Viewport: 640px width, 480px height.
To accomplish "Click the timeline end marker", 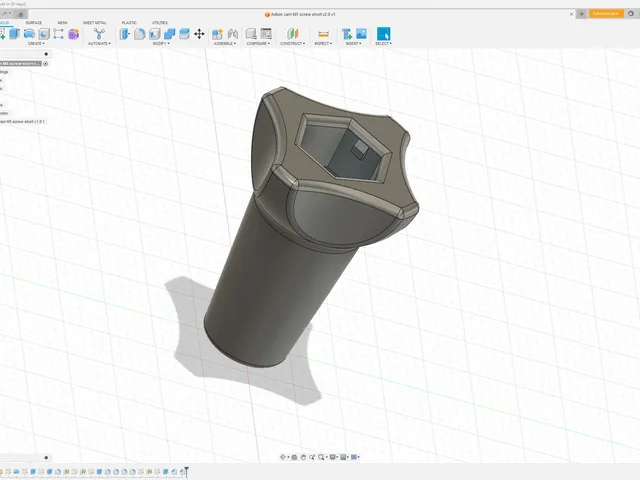I will point(187,471).
